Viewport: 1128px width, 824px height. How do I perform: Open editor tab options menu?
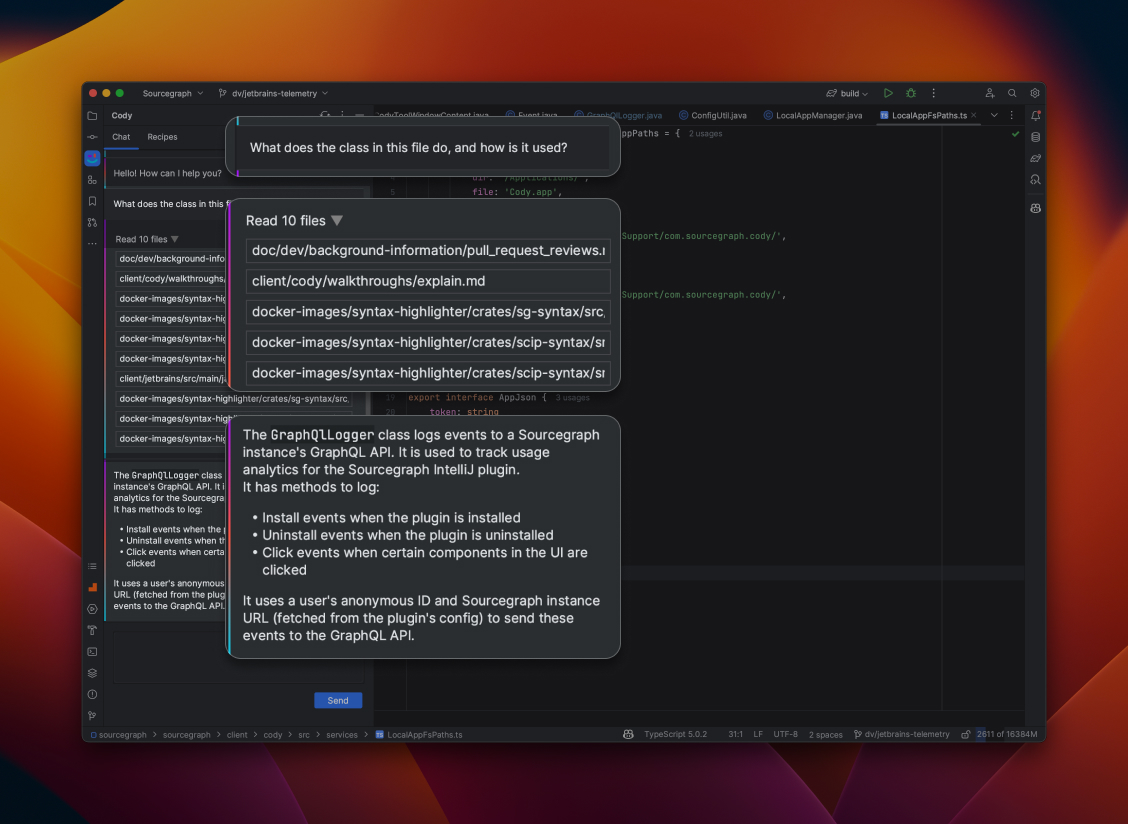coord(1011,115)
